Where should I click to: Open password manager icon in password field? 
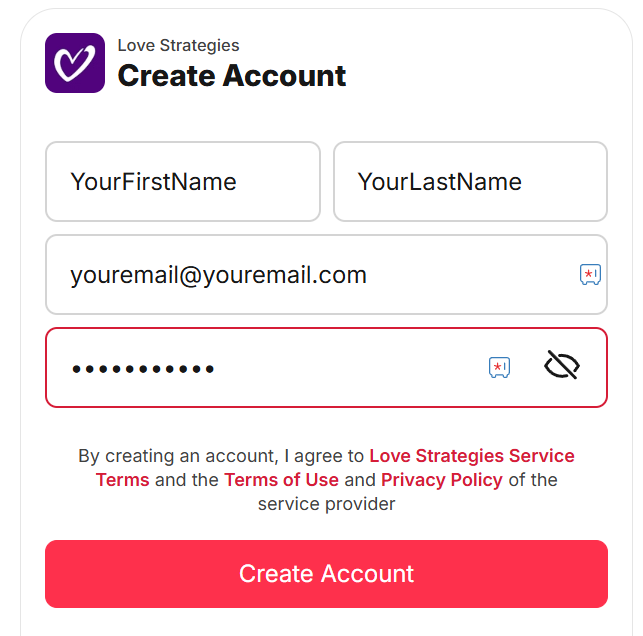click(x=499, y=367)
